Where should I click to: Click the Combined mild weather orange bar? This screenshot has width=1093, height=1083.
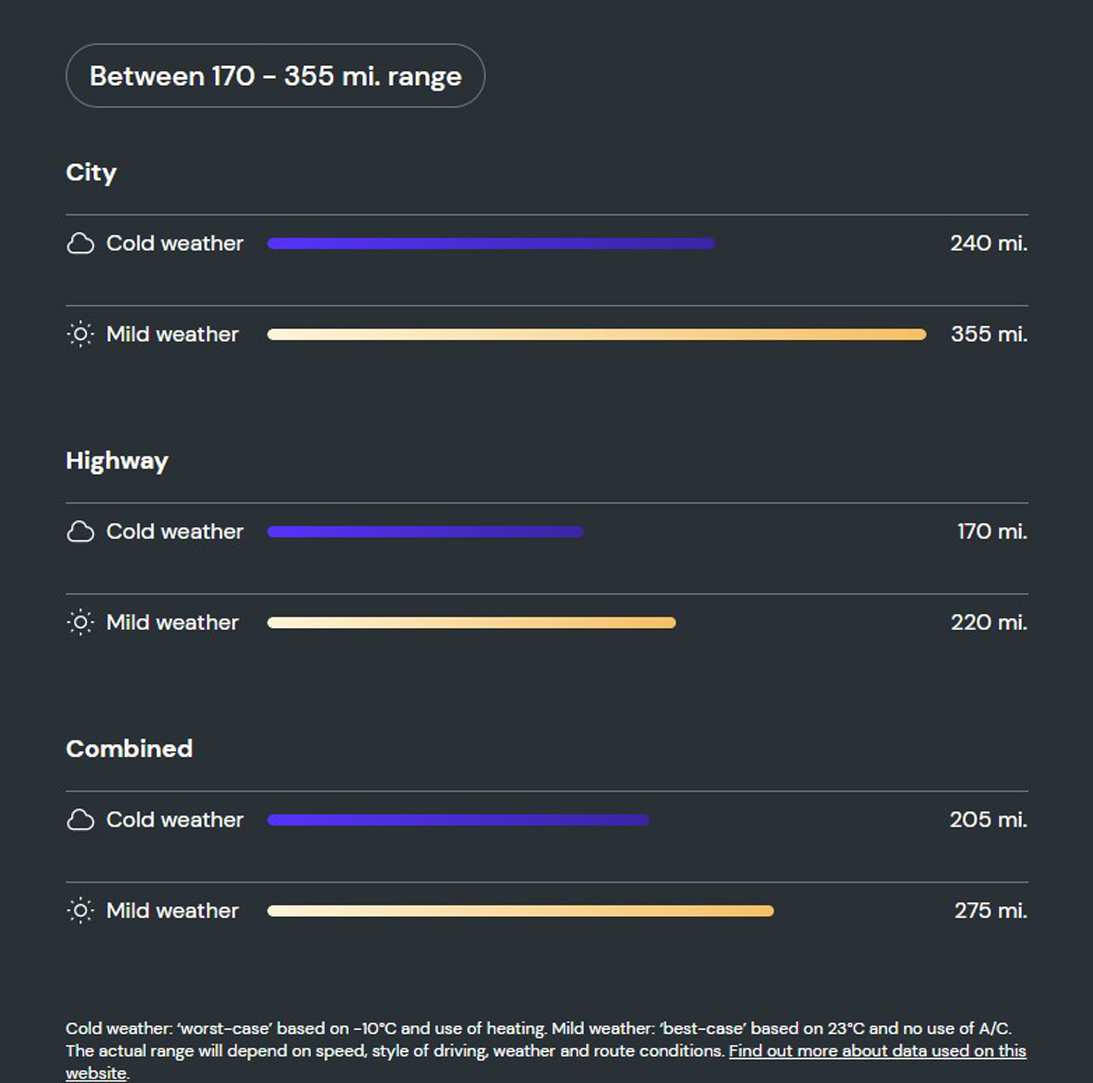coord(521,911)
